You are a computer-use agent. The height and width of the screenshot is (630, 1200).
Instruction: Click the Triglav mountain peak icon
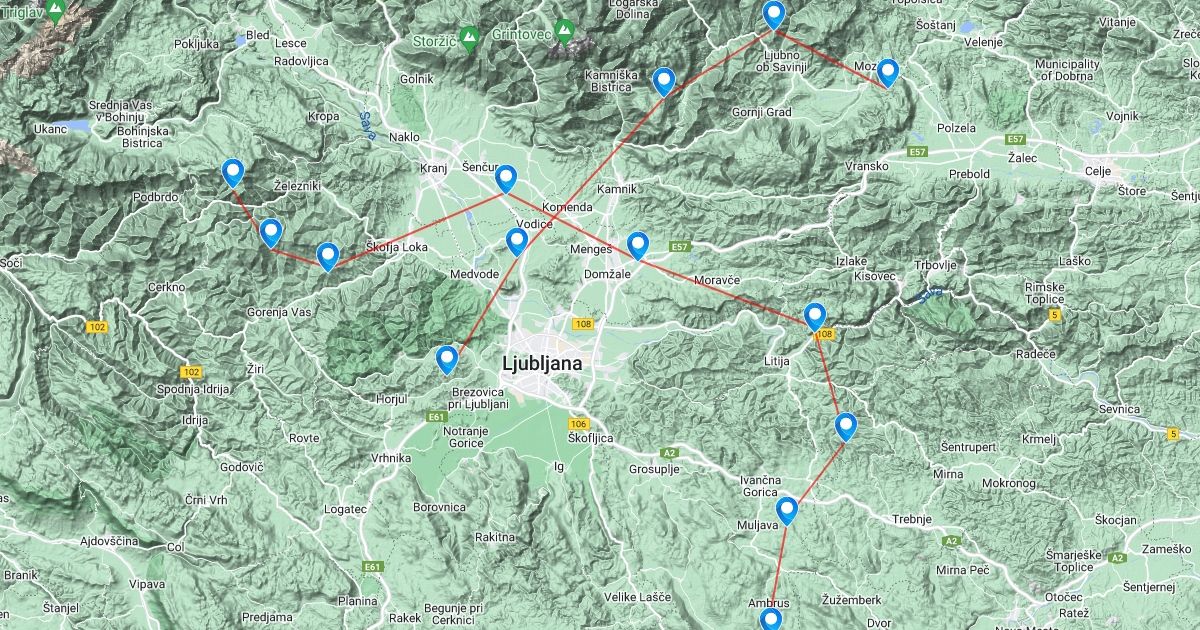click(55, 12)
